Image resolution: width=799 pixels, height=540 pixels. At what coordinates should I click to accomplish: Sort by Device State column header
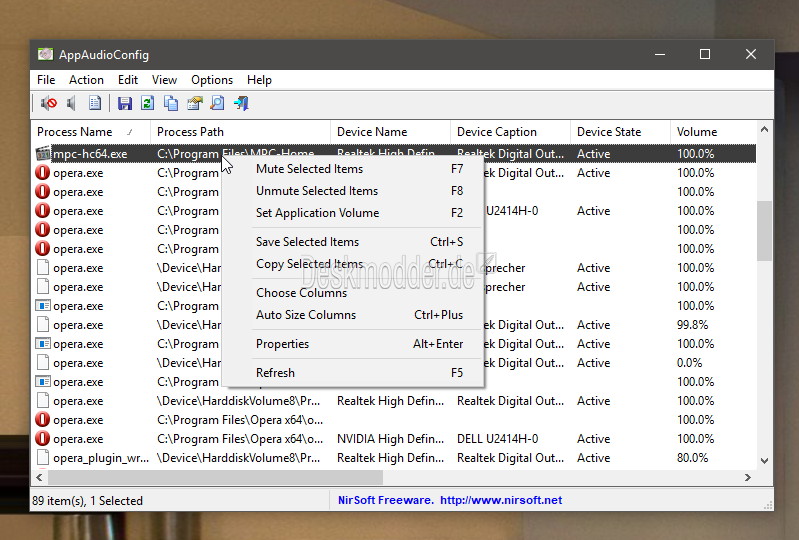620,132
